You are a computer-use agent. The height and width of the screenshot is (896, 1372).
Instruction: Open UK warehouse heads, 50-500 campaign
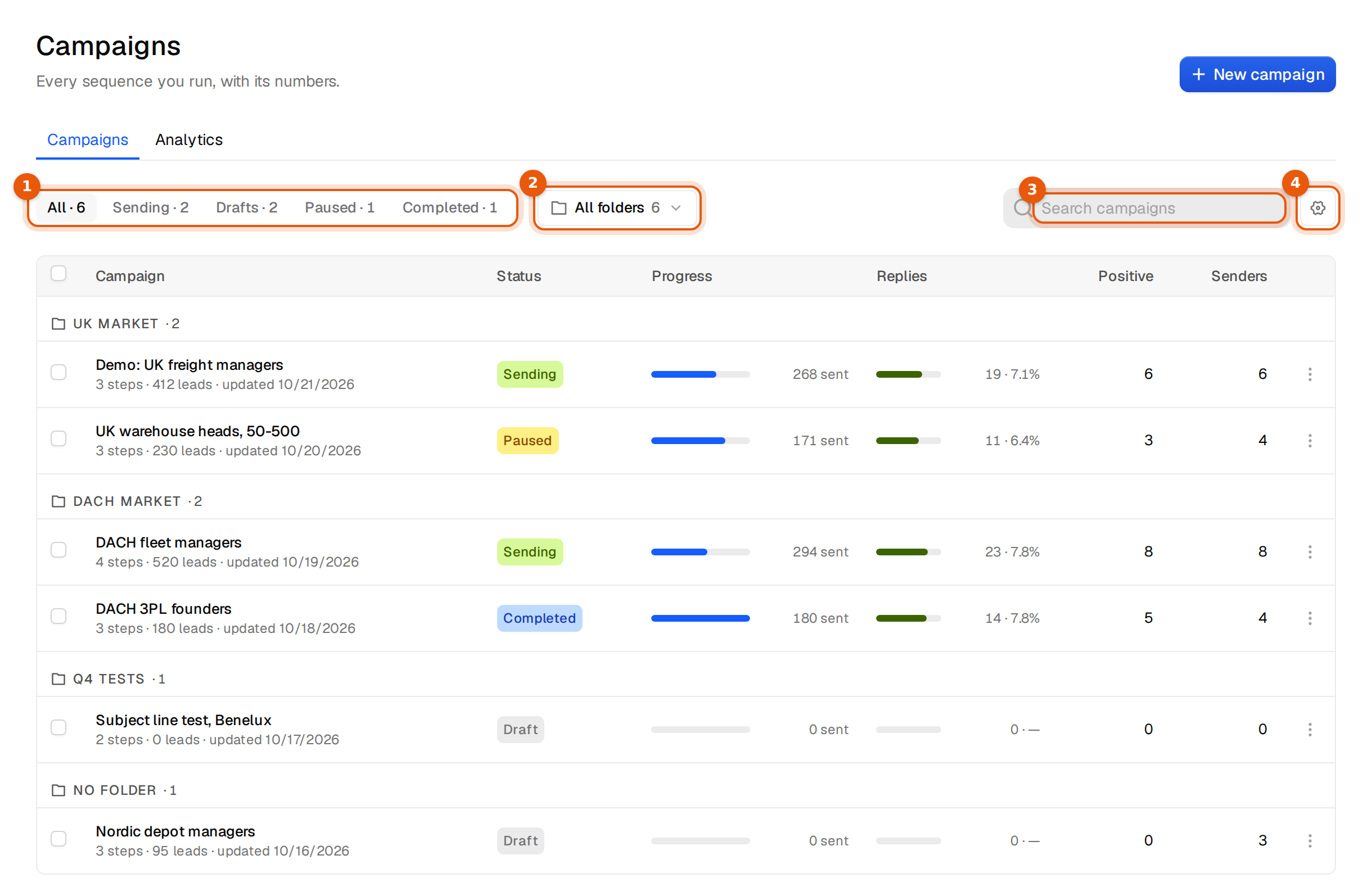click(198, 431)
